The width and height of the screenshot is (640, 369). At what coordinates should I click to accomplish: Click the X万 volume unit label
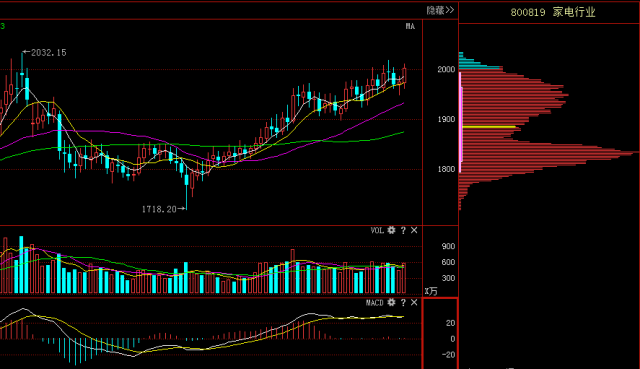coord(431,291)
